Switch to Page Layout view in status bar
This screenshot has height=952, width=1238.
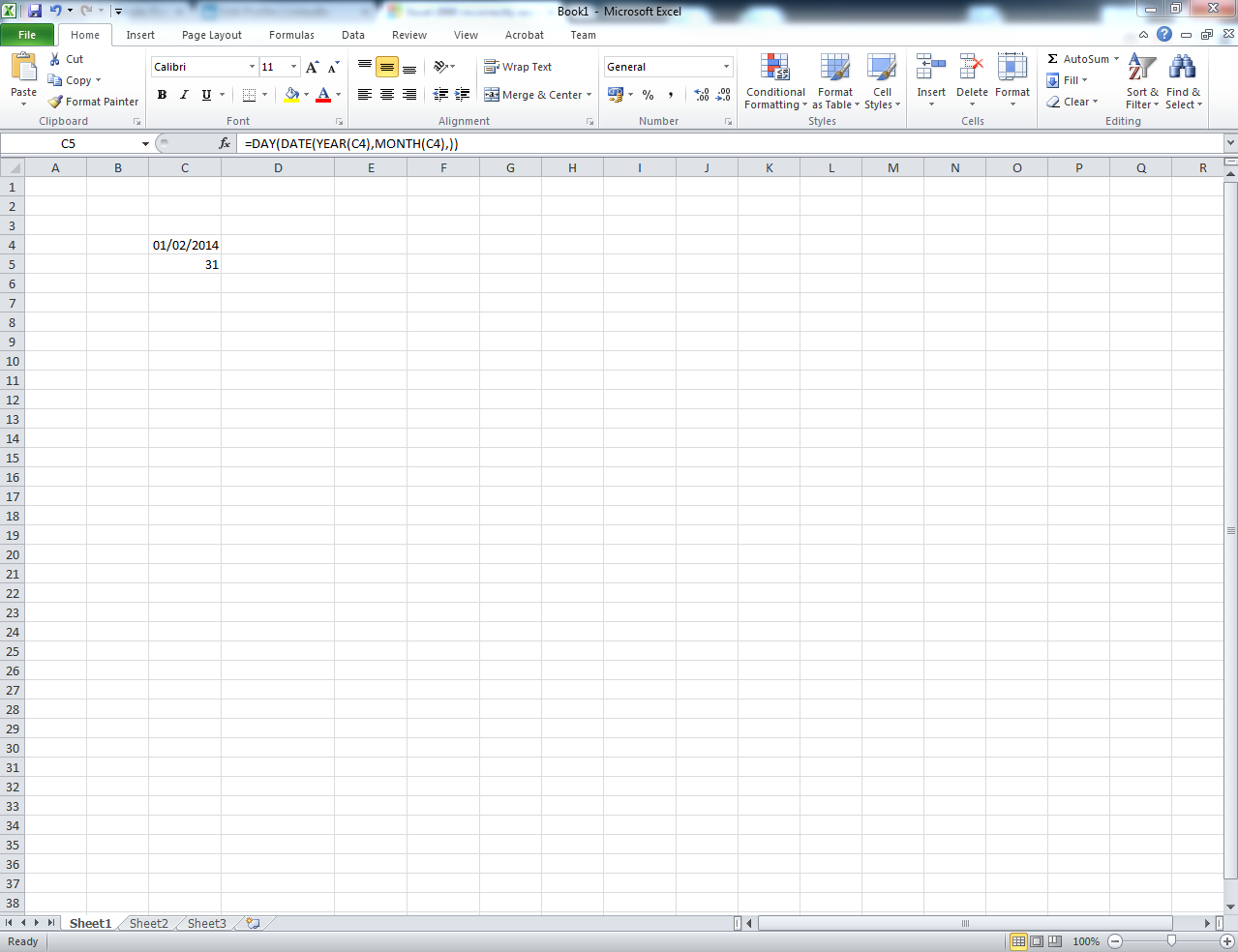point(1036,941)
